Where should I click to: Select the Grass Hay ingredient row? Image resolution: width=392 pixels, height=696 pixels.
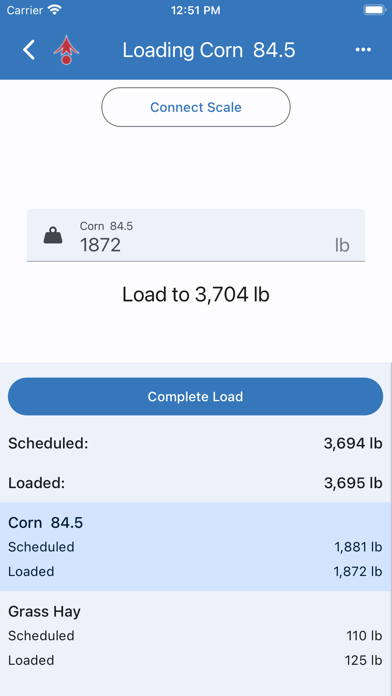click(196, 636)
